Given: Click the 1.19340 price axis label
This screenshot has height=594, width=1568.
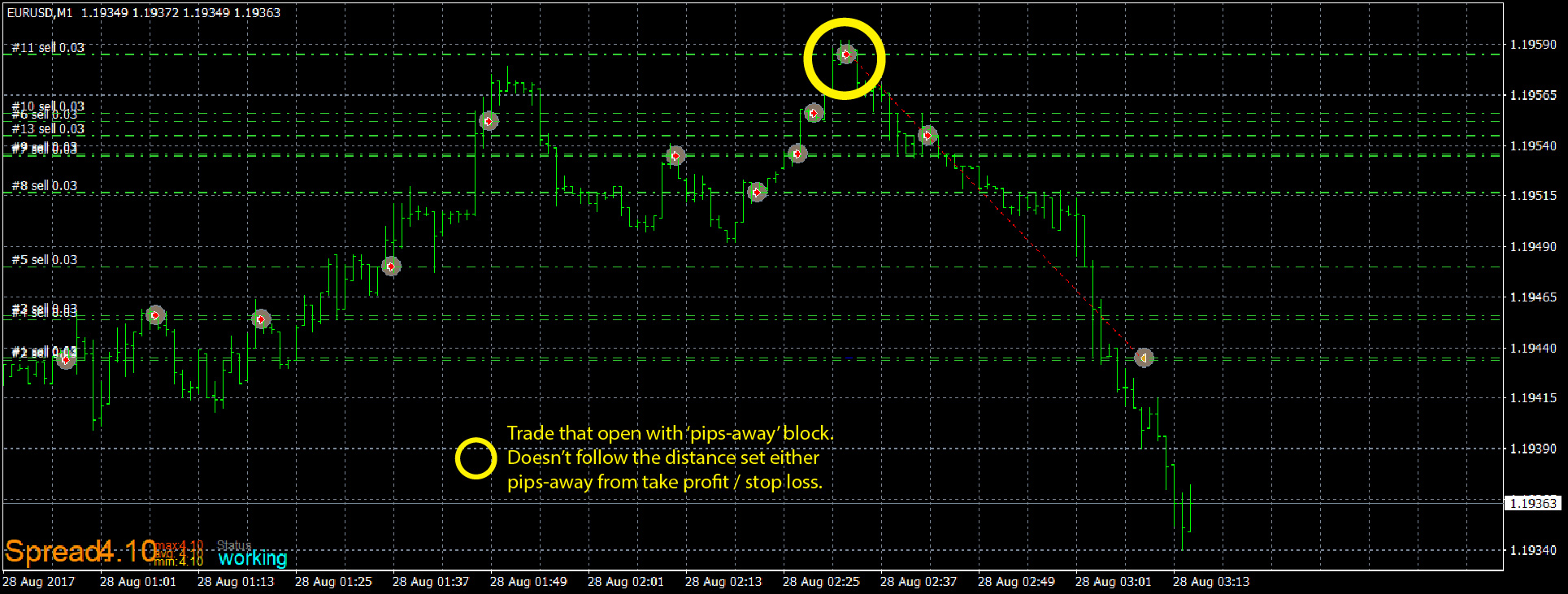Looking at the screenshot, I should point(1533,550).
